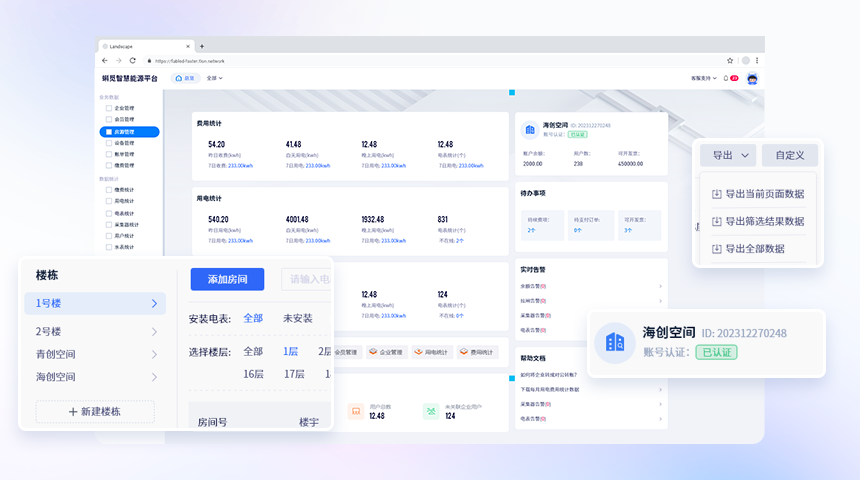Viewport: 860px width, 480px height.
Task: Open new browser tab with plus icon
Action: 202,46
